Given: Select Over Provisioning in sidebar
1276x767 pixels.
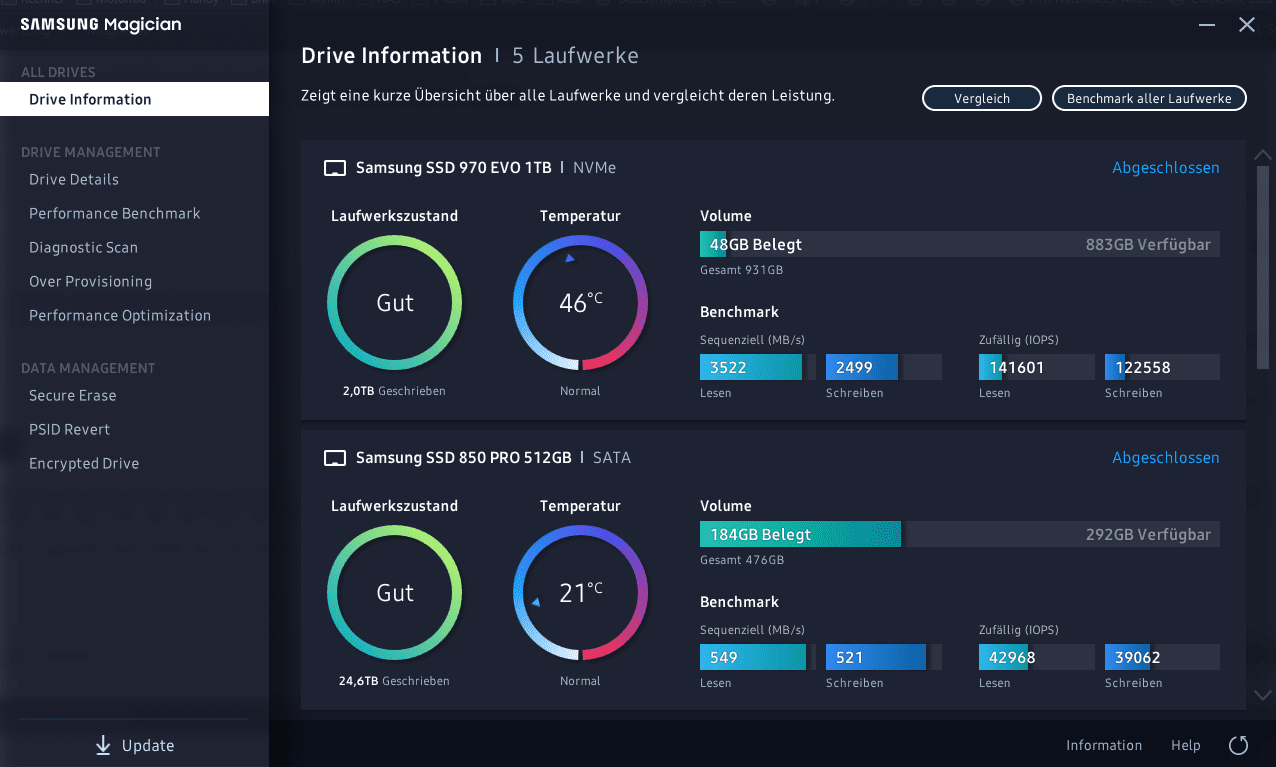Looking at the screenshot, I should 91,281.
